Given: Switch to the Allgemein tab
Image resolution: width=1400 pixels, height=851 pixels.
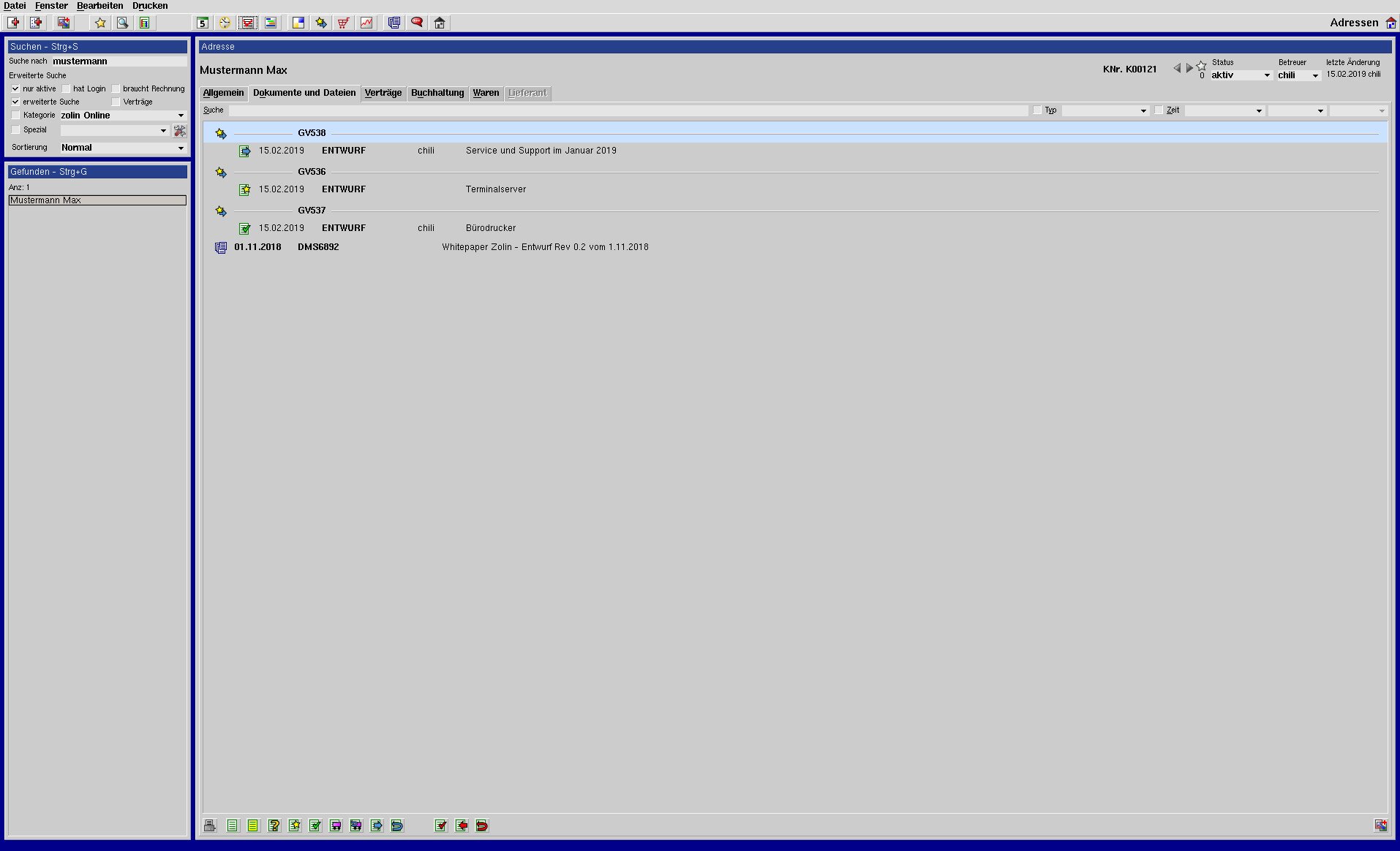Looking at the screenshot, I should click(223, 93).
